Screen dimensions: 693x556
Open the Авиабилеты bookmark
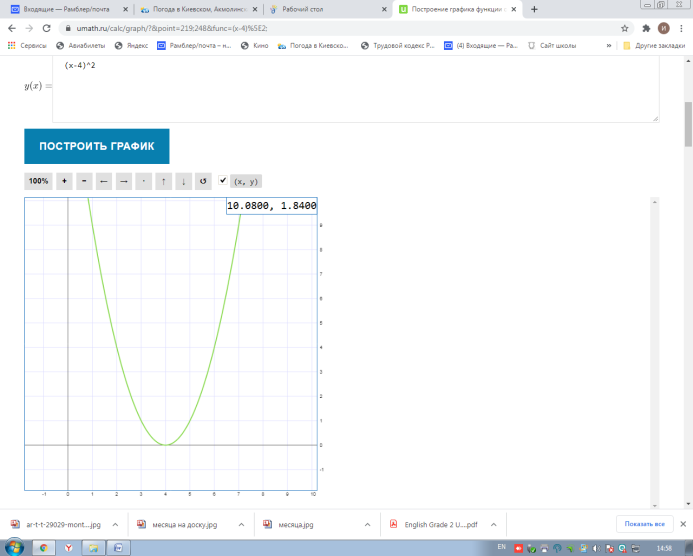(x=81, y=46)
